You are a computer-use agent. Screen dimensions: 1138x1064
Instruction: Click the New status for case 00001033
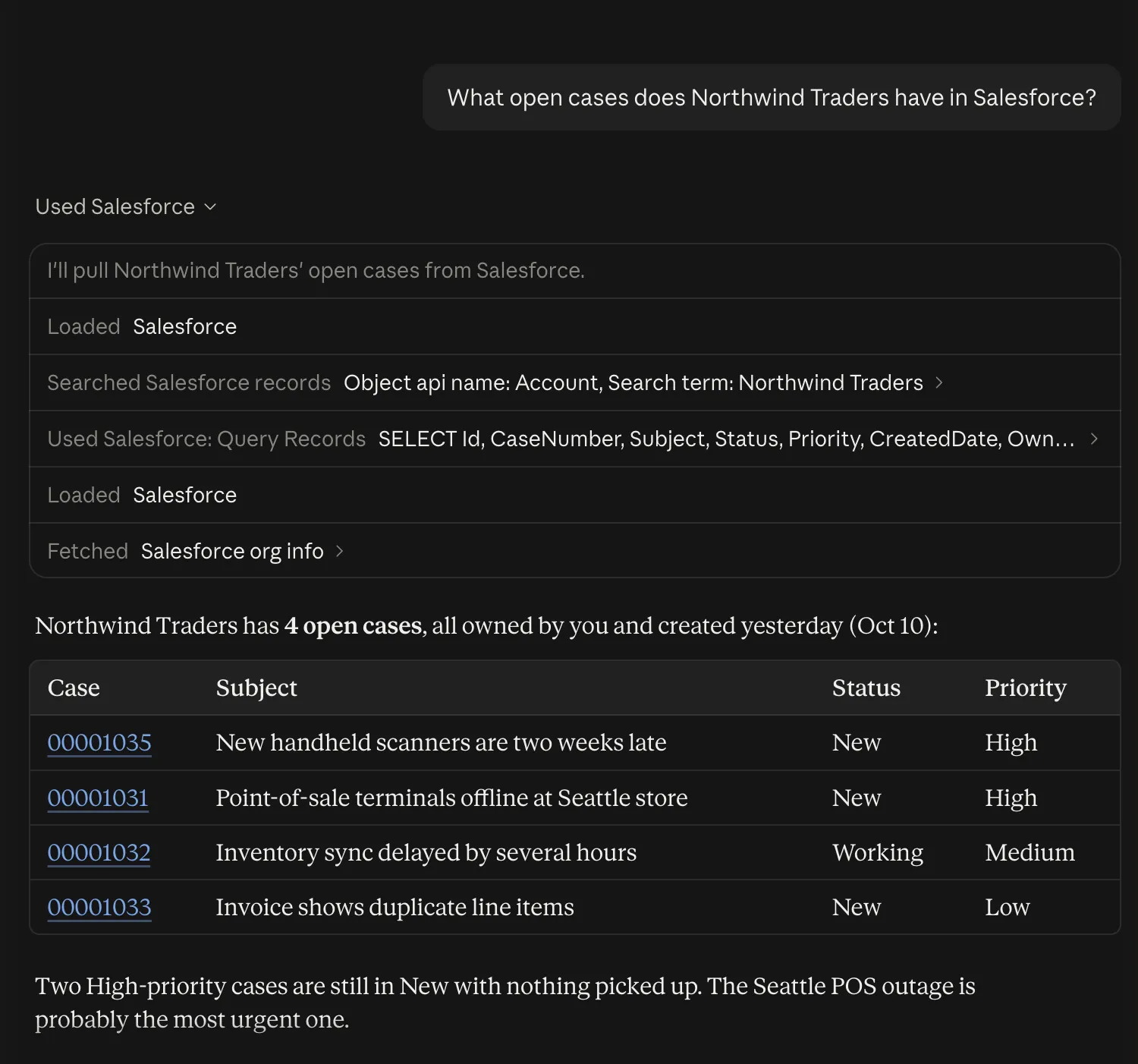[x=857, y=907]
